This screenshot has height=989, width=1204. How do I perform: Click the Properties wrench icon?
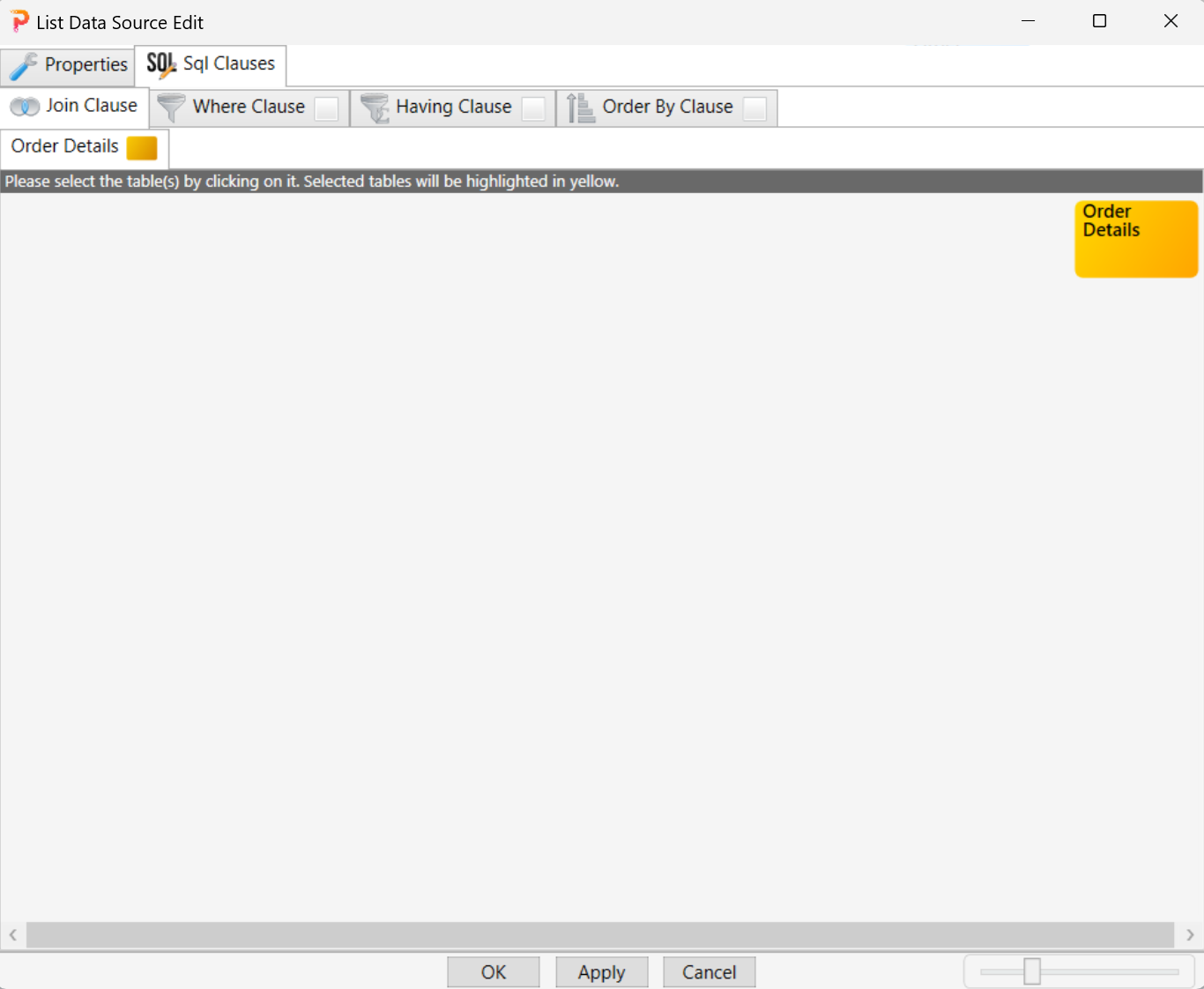(x=23, y=66)
